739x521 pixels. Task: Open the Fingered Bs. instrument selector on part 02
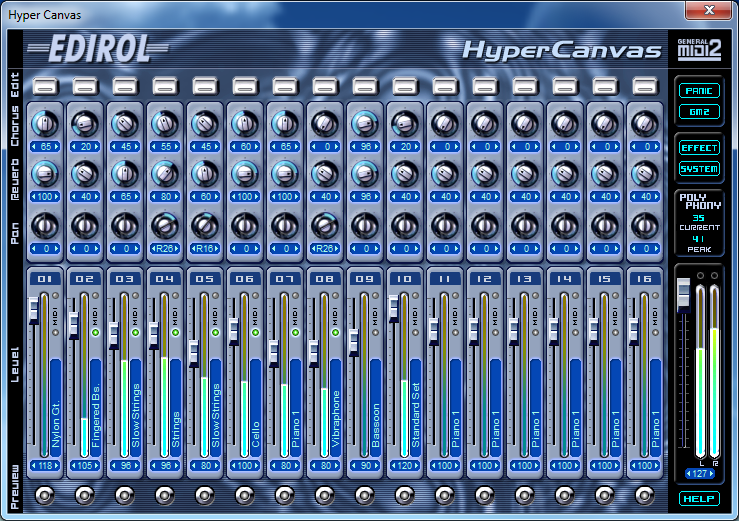(x=96, y=408)
